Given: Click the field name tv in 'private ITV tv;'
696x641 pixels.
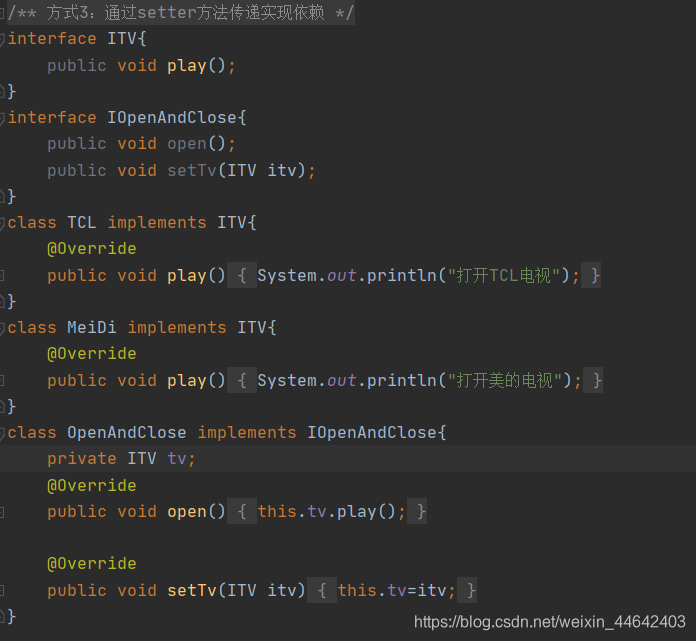Looking at the screenshot, I should (x=177, y=459).
